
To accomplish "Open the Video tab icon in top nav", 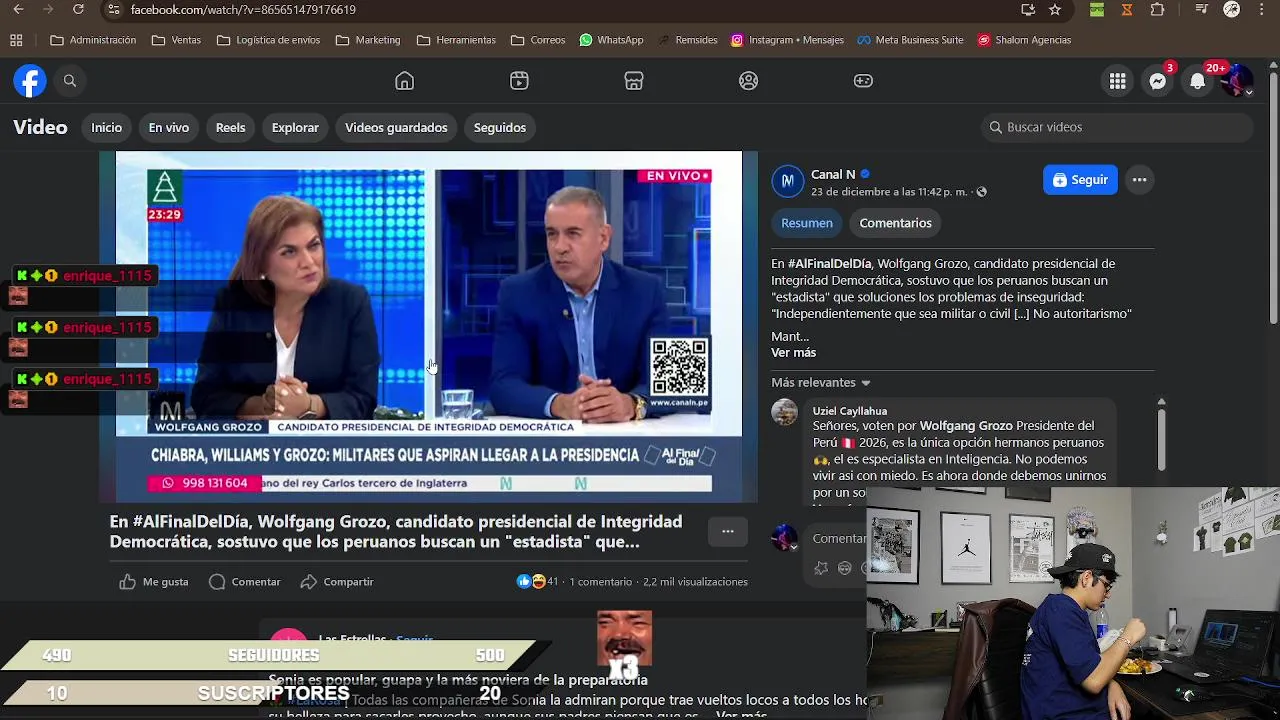I will click(519, 81).
